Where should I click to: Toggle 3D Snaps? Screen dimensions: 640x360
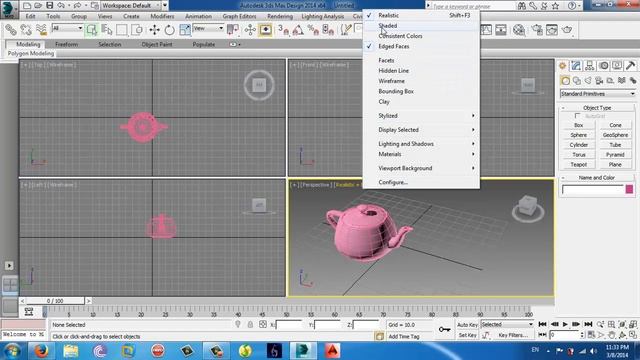tap(283, 30)
